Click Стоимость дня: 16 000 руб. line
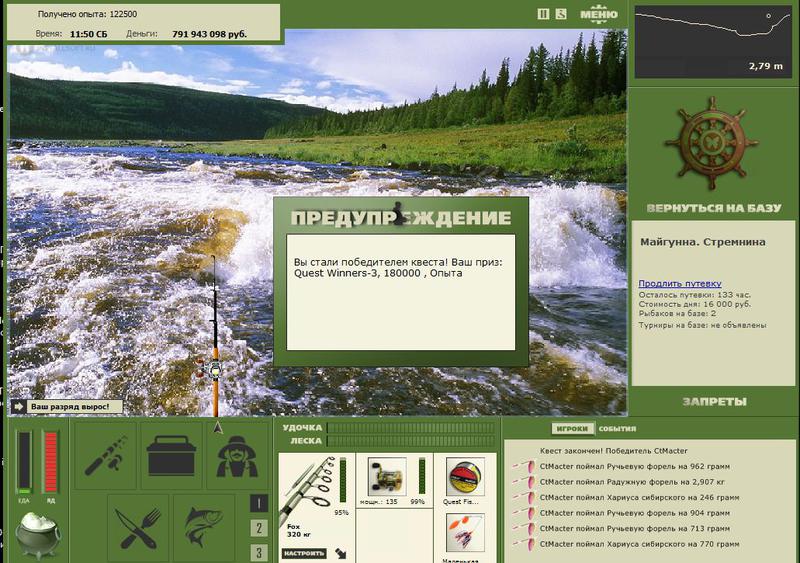 pyautogui.click(x=694, y=304)
